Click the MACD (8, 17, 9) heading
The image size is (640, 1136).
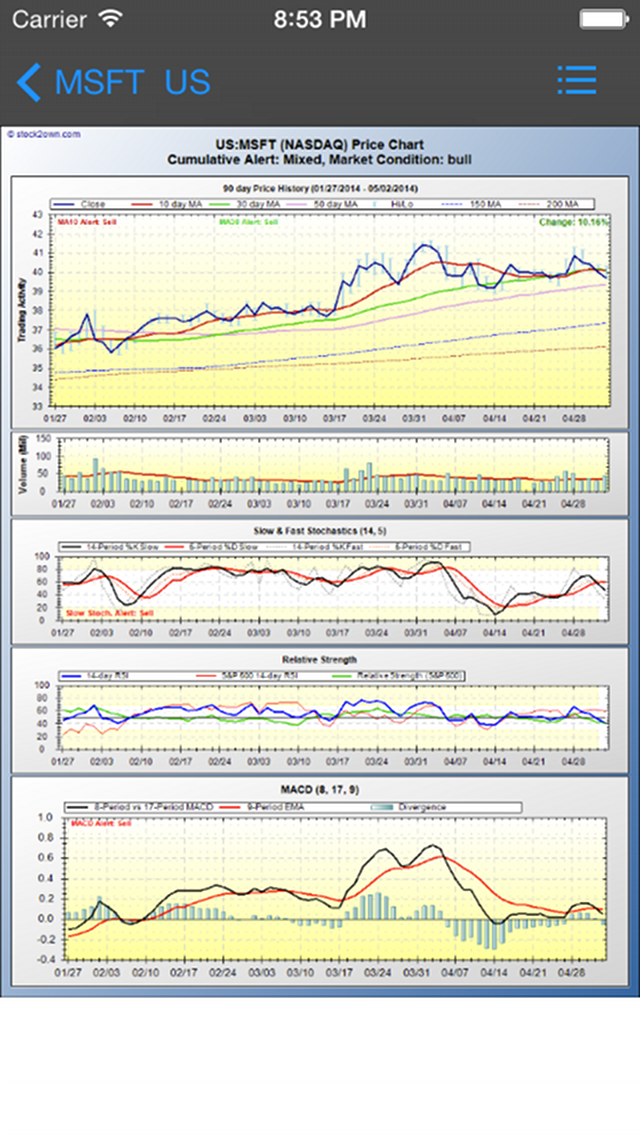(x=320, y=789)
